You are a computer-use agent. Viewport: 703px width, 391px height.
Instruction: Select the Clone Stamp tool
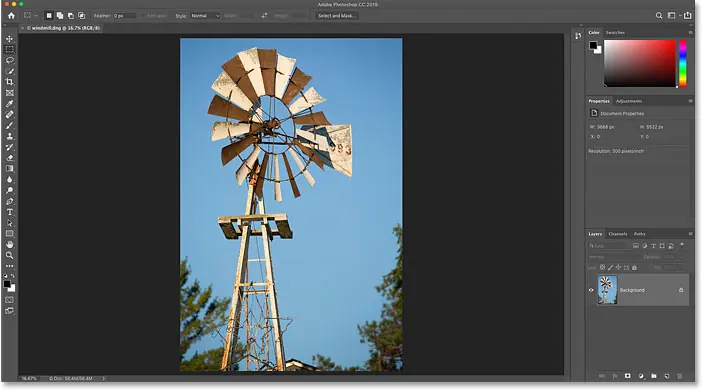(9, 136)
